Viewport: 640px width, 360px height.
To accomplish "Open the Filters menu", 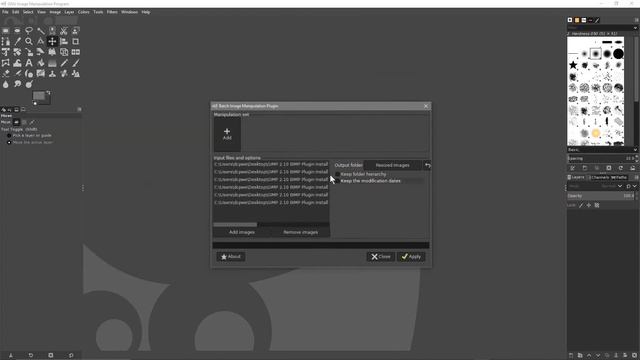I will tap(112, 12).
